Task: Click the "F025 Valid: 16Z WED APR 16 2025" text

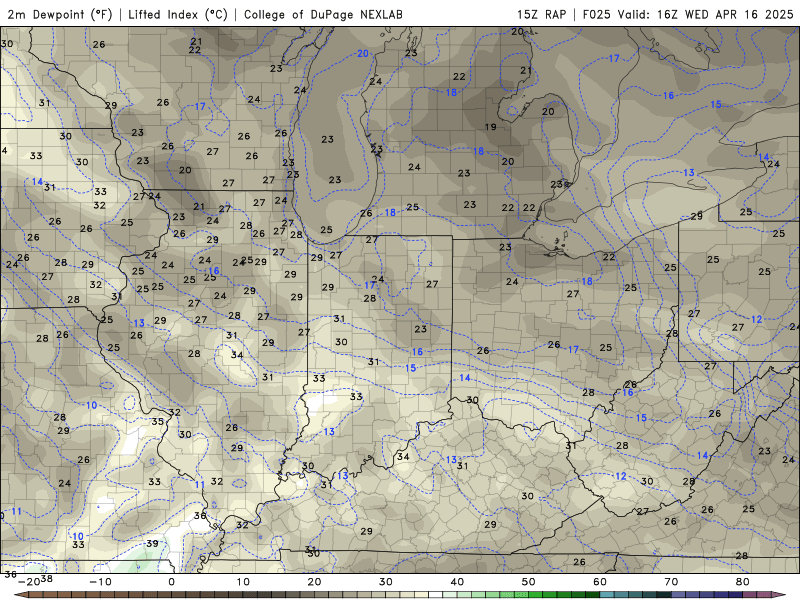Action: pyautogui.click(x=688, y=14)
